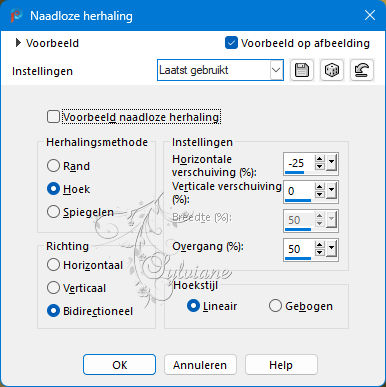This screenshot has width=386, height=387.
Task: Select the Rand repeat method
Action: click(x=53, y=166)
